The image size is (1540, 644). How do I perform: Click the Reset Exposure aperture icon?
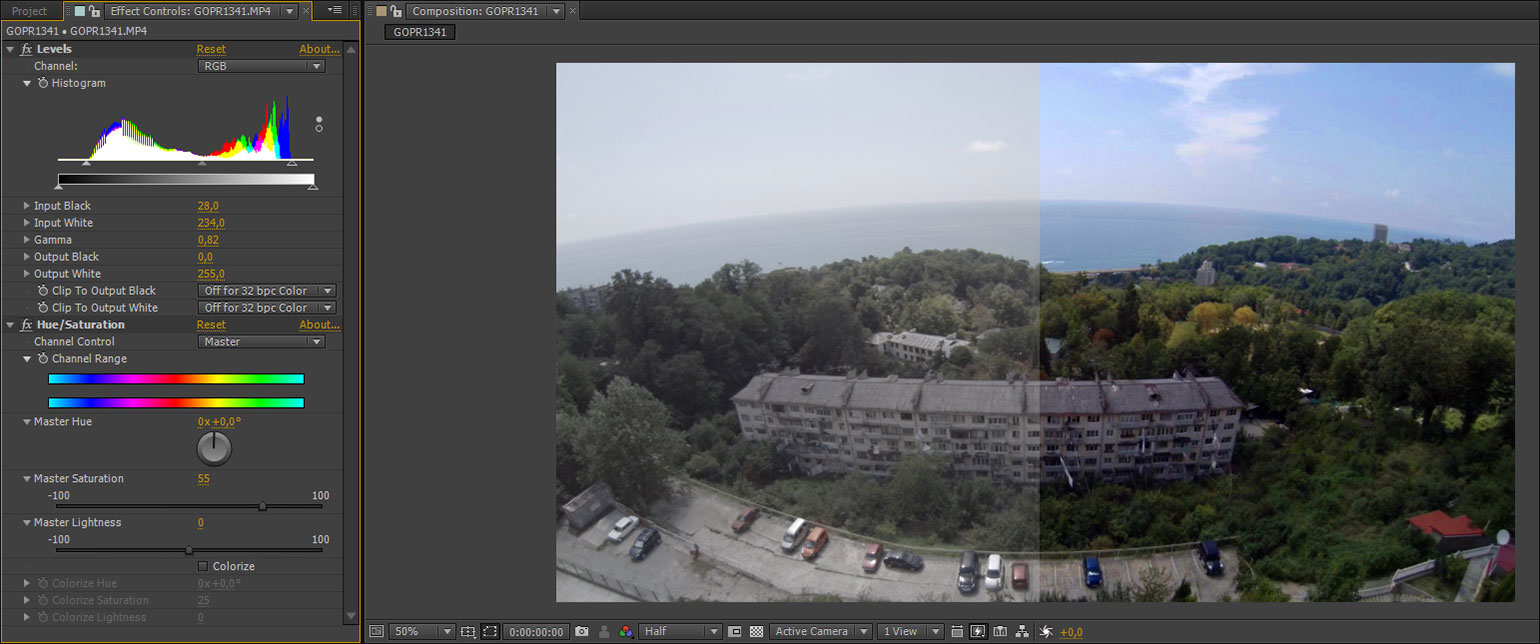coord(1046,632)
